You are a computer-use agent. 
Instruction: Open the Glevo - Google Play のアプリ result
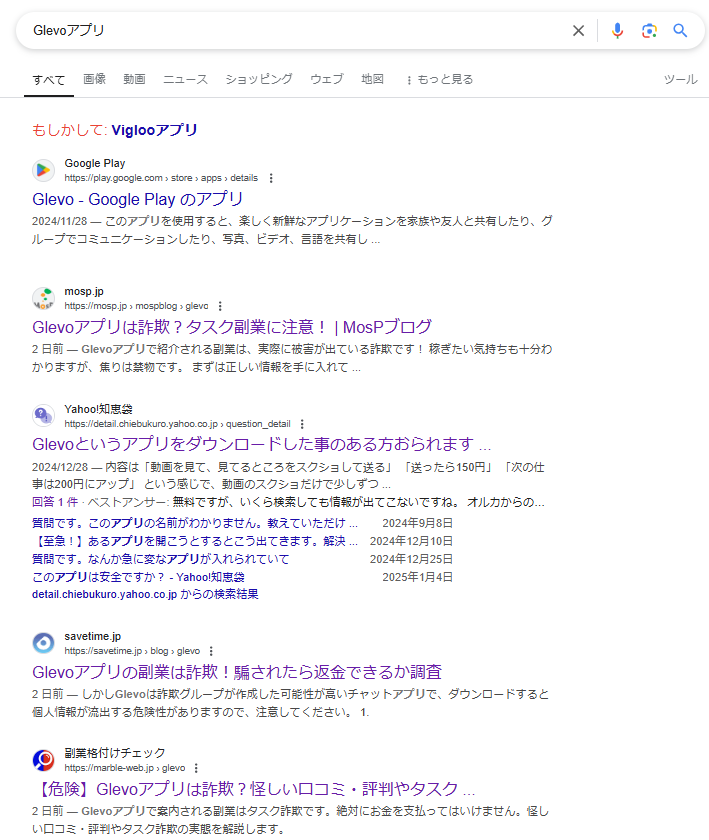click(138, 199)
